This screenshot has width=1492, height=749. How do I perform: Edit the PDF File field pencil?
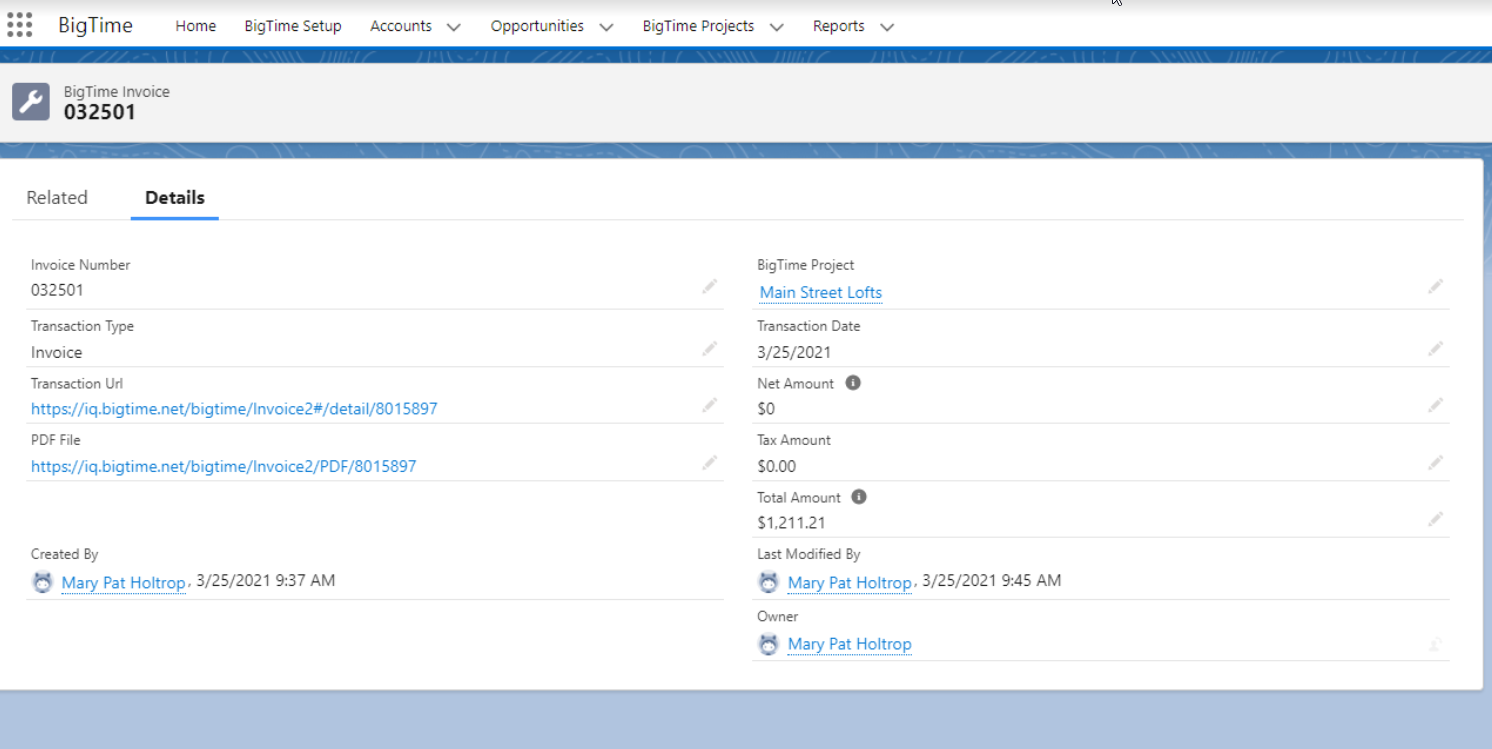[x=709, y=463]
